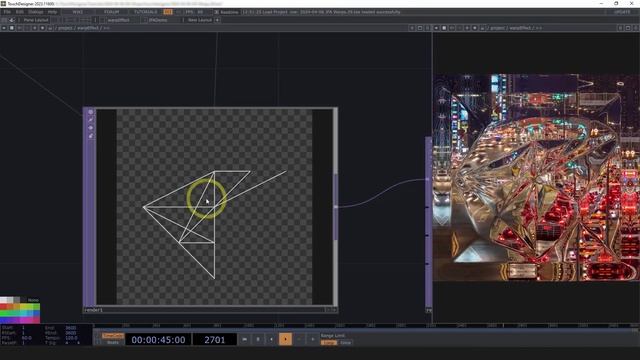Open the Edit menu

20,12
